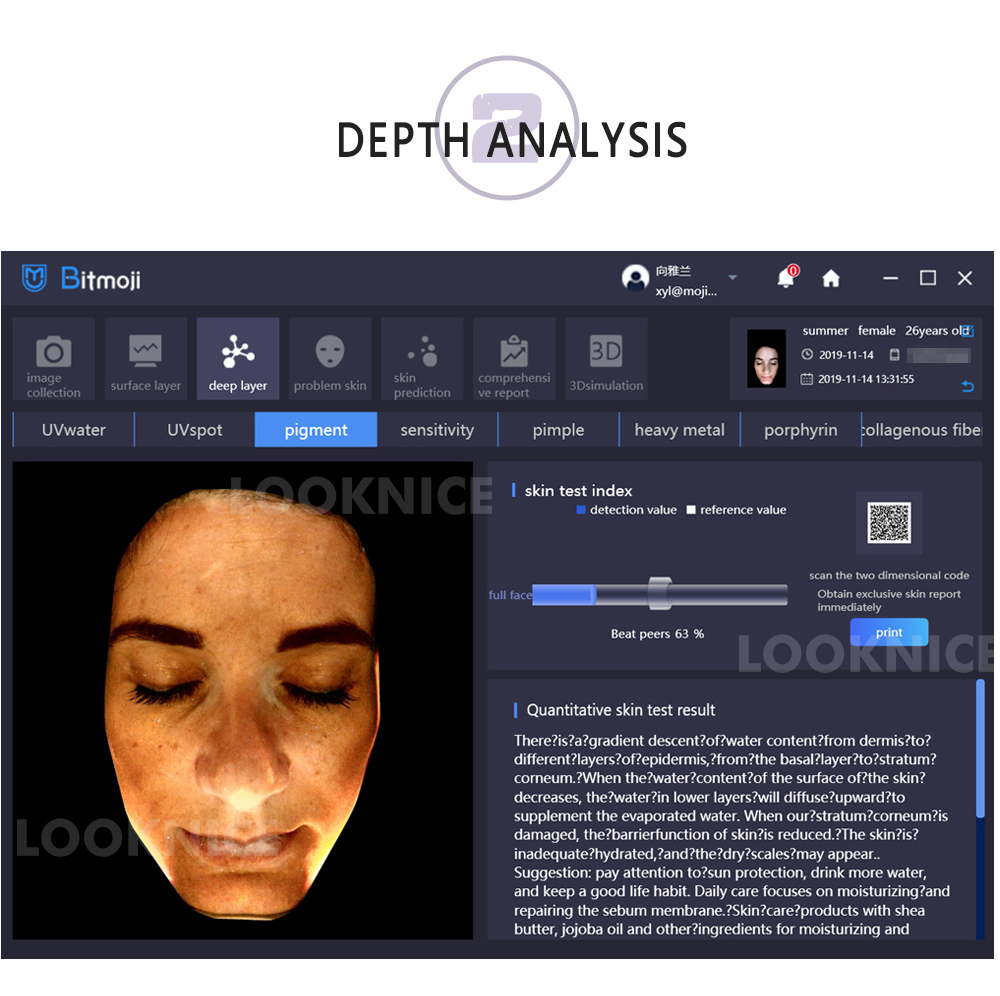Click the blue undo arrow near record dates
Screen dimensions: 1000x996
click(x=967, y=387)
